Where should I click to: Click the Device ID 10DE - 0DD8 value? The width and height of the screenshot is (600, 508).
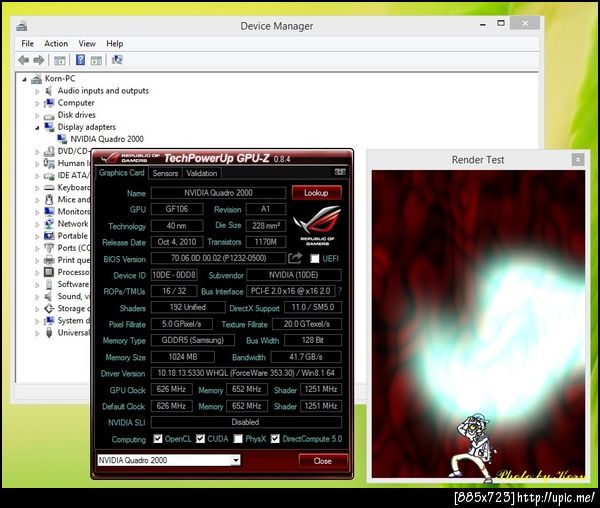click(174, 275)
